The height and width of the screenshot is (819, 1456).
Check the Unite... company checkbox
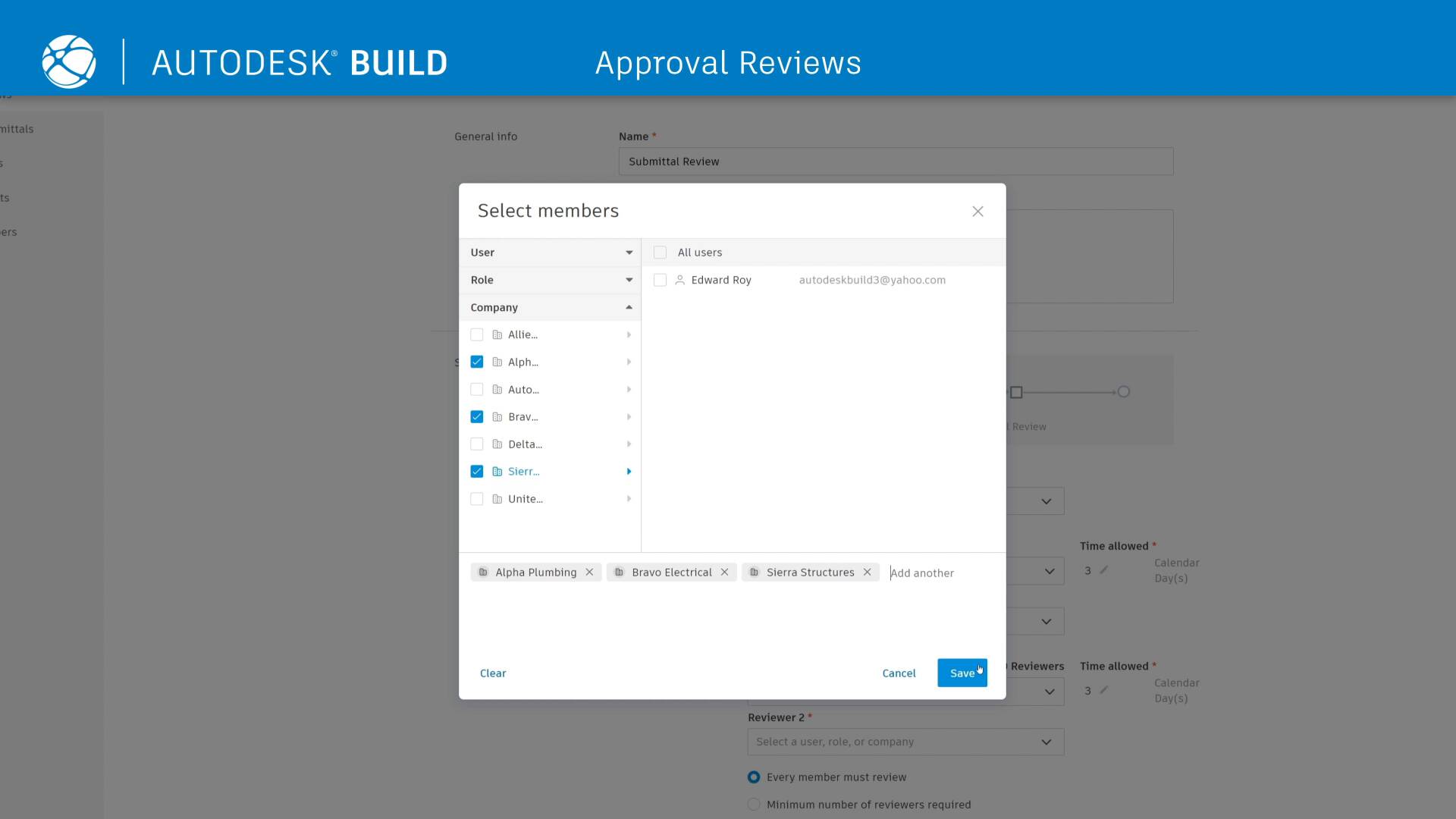pyautogui.click(x=477, y=499)
